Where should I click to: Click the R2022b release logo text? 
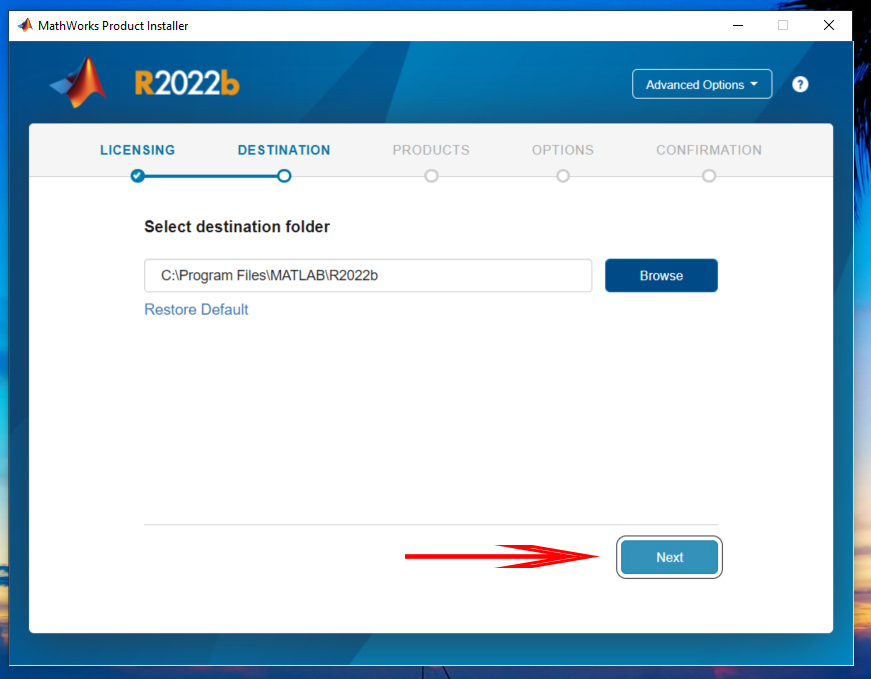point(187,84)
